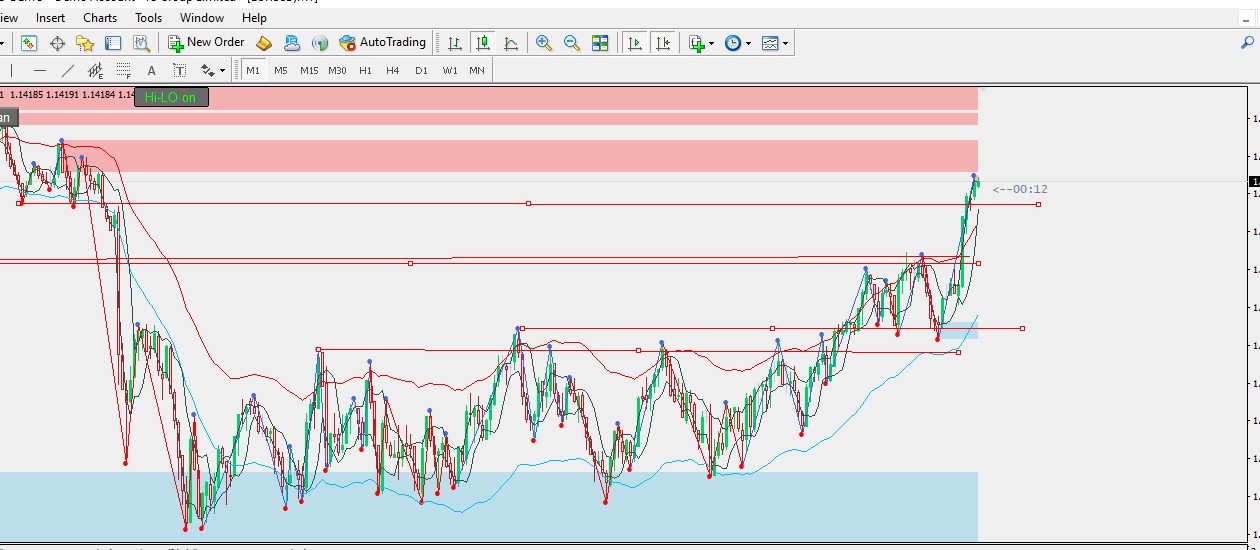
Task: Select the D1 timeframe
Action: [x=421, y=70]
